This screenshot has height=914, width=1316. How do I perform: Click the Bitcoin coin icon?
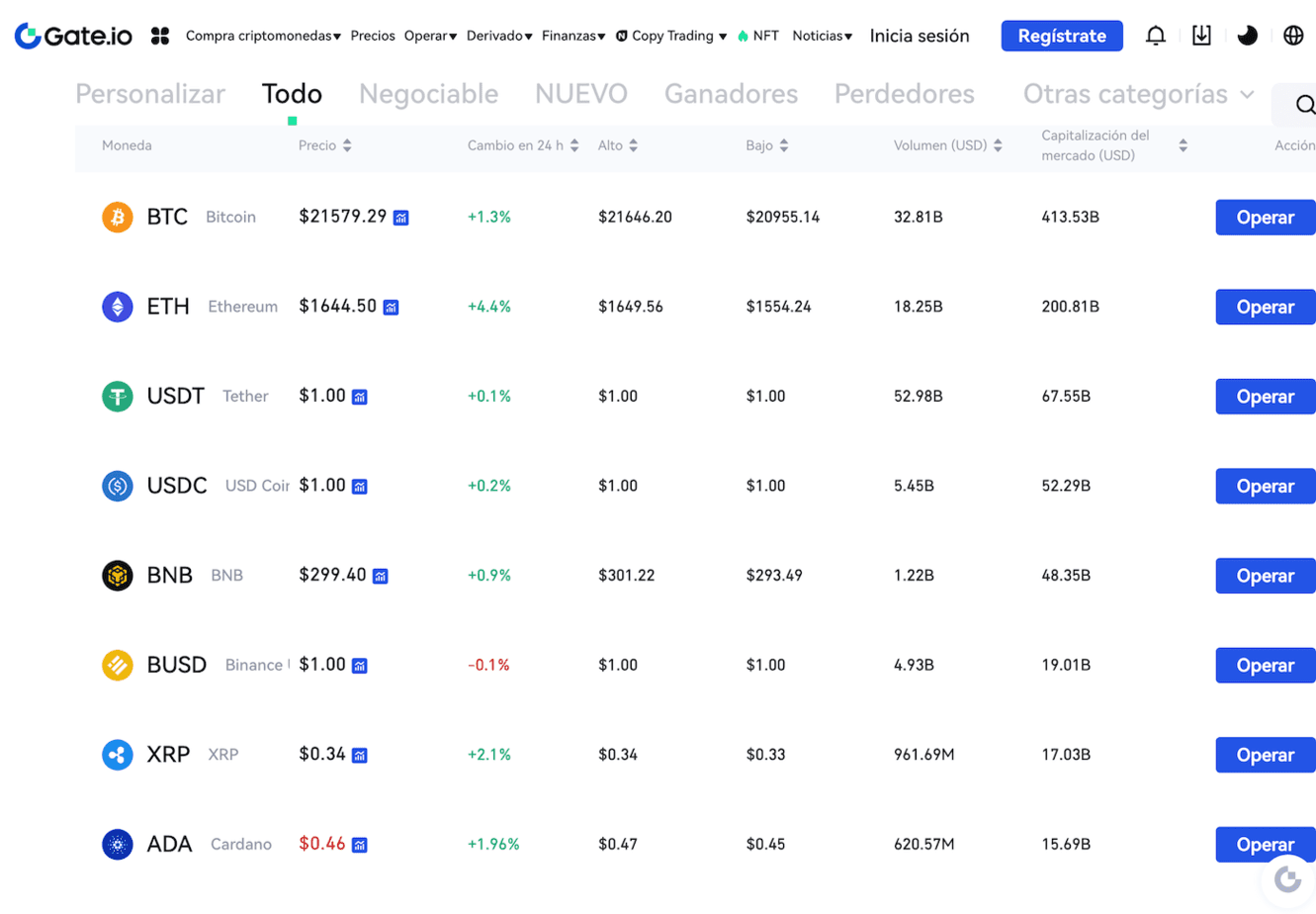[x=118, y=217]
